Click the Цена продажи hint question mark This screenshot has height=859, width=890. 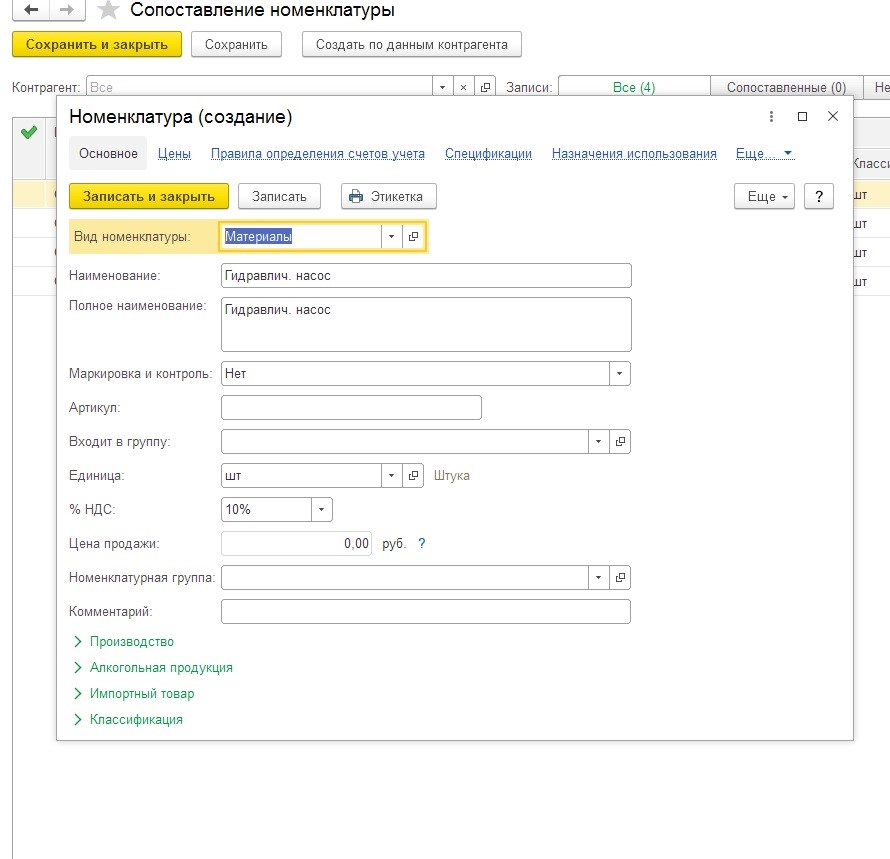pos(421,543)
